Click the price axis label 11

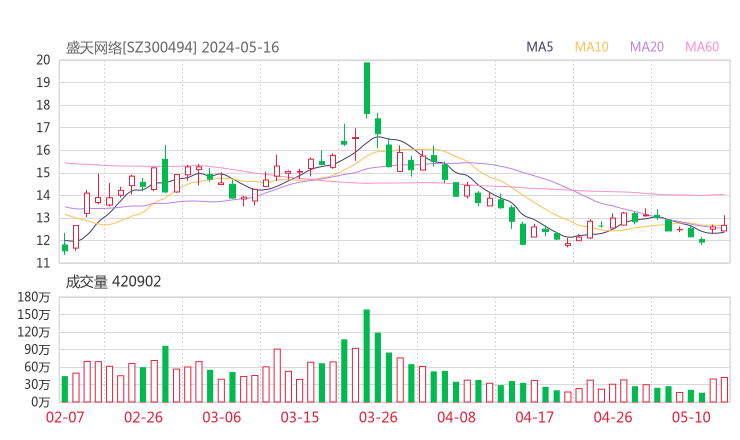[x=43, y=263]
